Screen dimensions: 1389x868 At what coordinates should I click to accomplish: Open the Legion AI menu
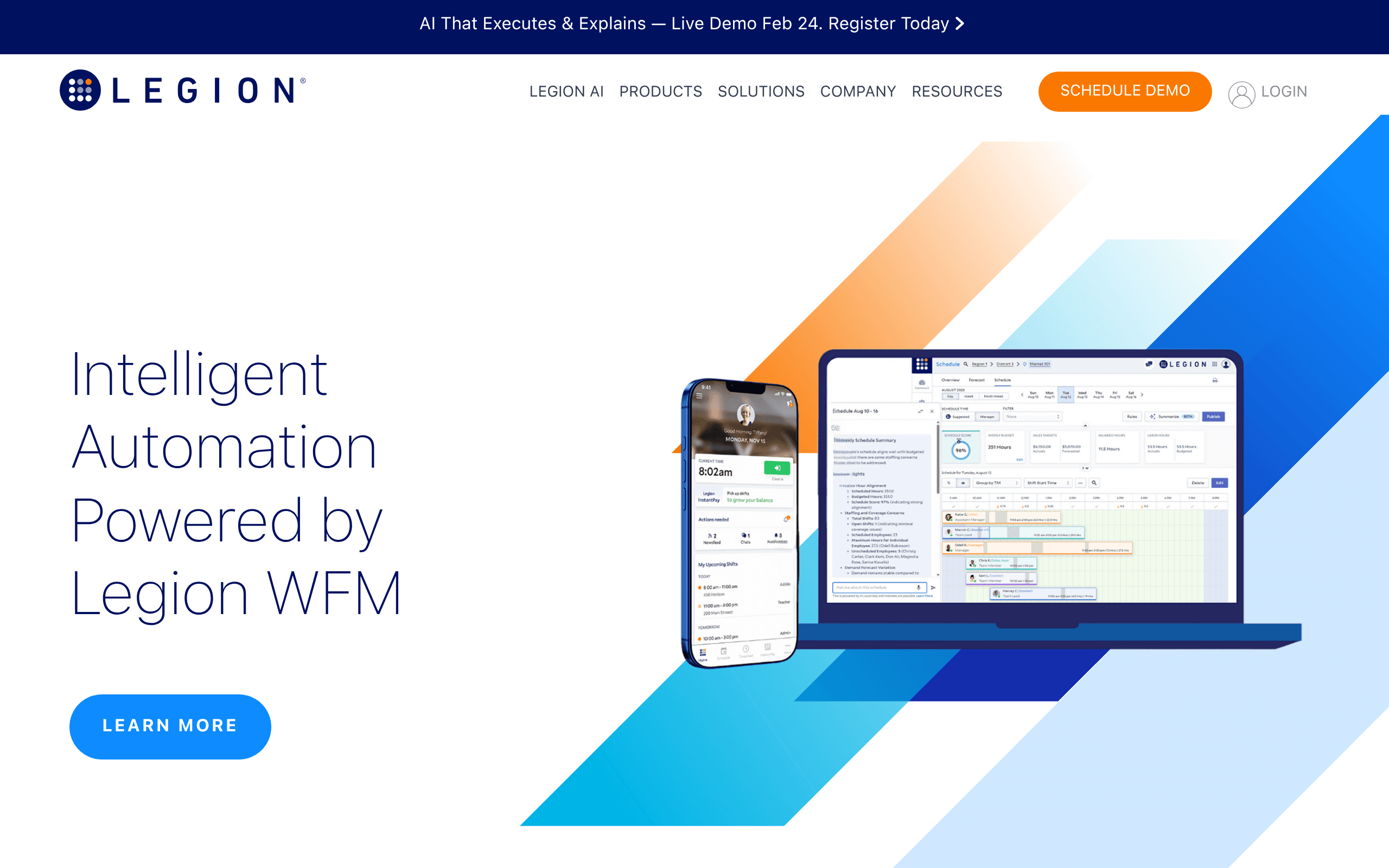click(566, 91)
